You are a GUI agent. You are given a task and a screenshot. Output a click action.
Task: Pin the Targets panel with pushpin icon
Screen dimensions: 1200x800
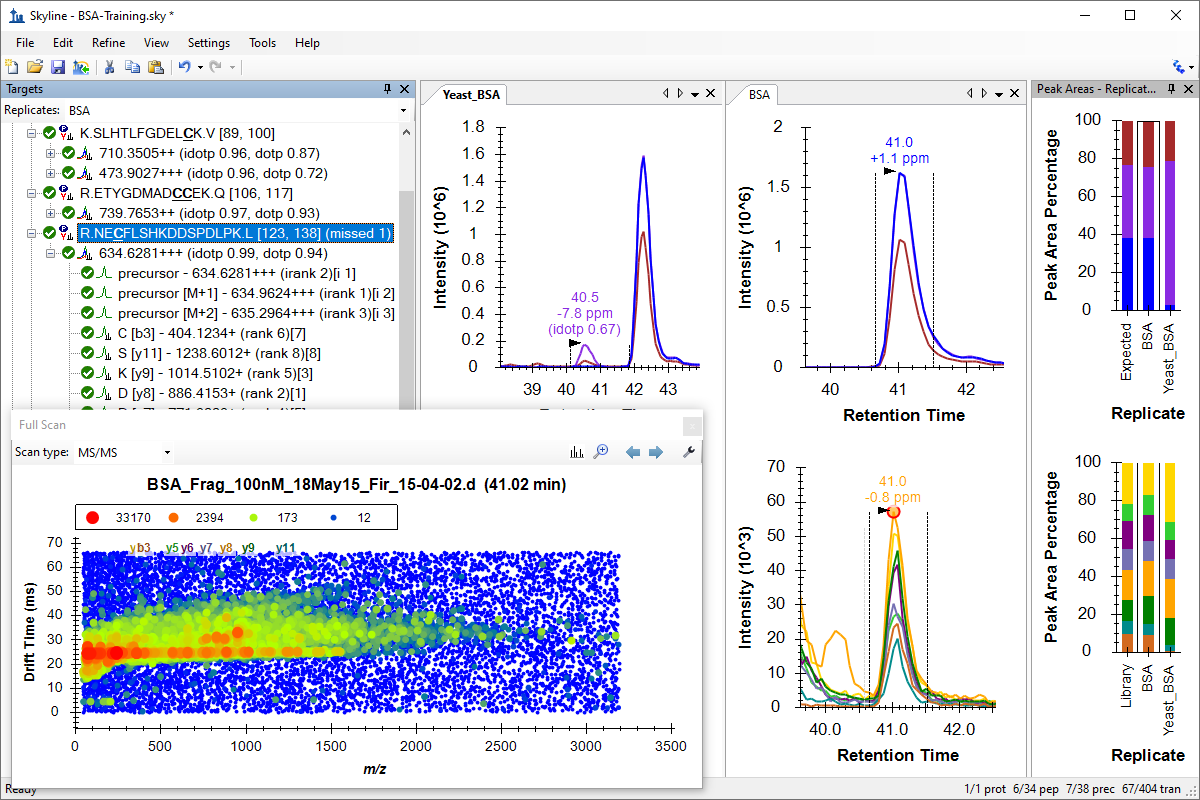coord(387,90)
